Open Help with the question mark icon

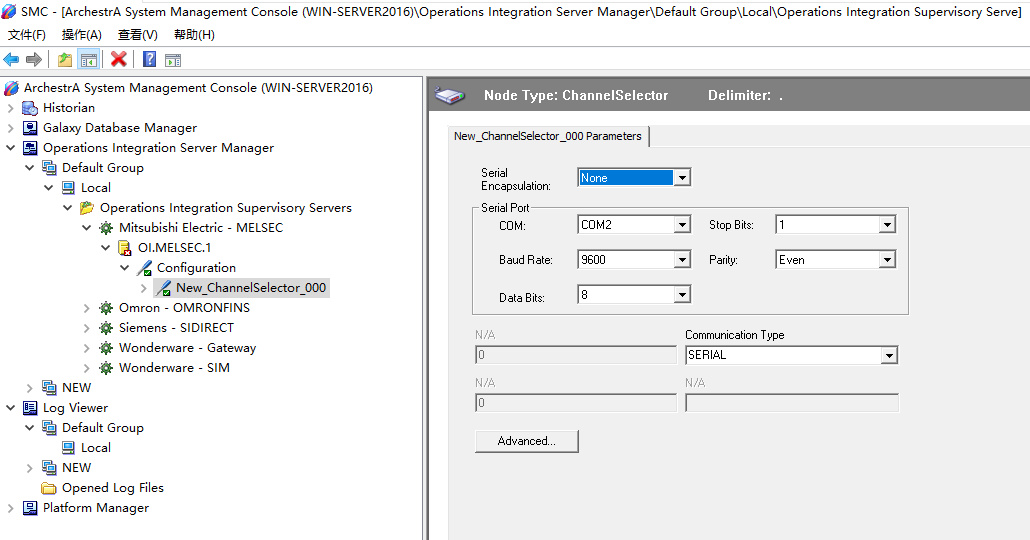pos(149,60)
